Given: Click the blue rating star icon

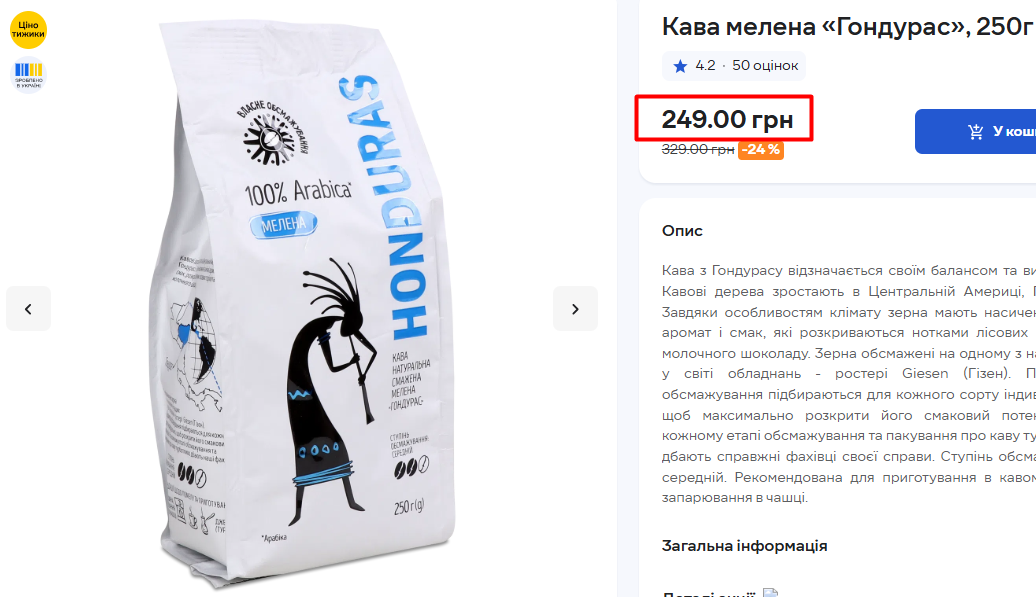Looking at the screenshot, I should 680,66.
